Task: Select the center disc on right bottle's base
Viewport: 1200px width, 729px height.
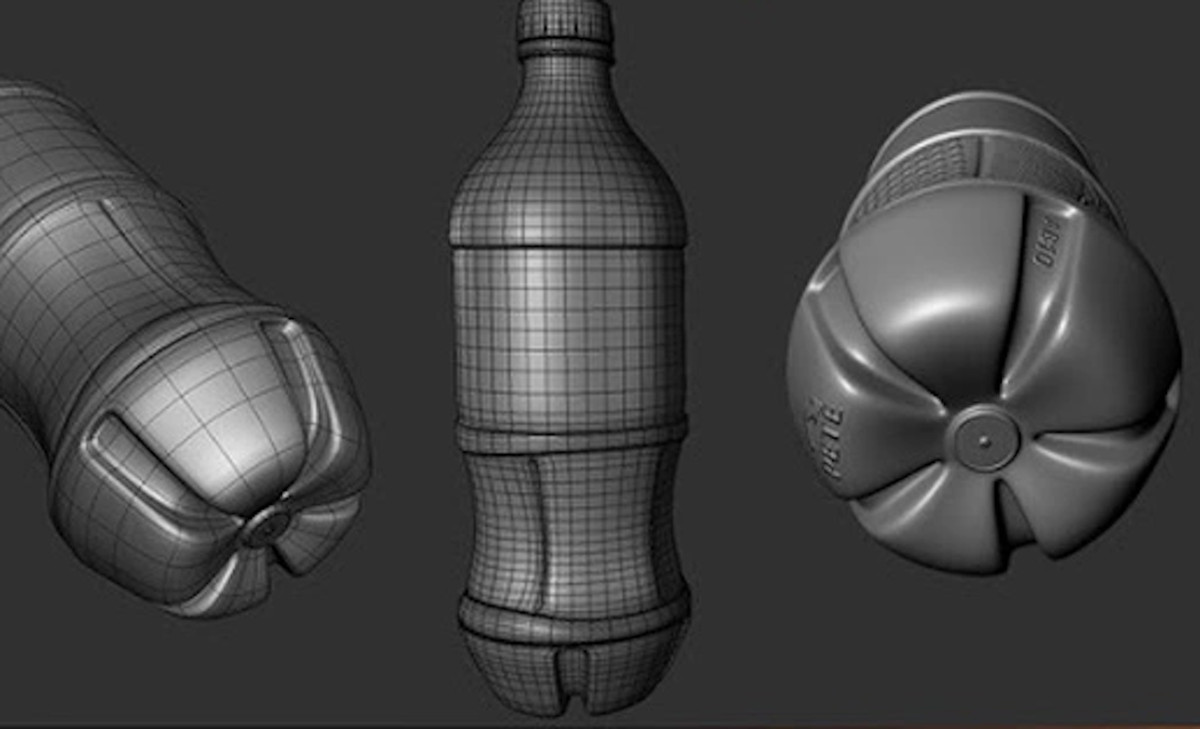Action: 983,439
